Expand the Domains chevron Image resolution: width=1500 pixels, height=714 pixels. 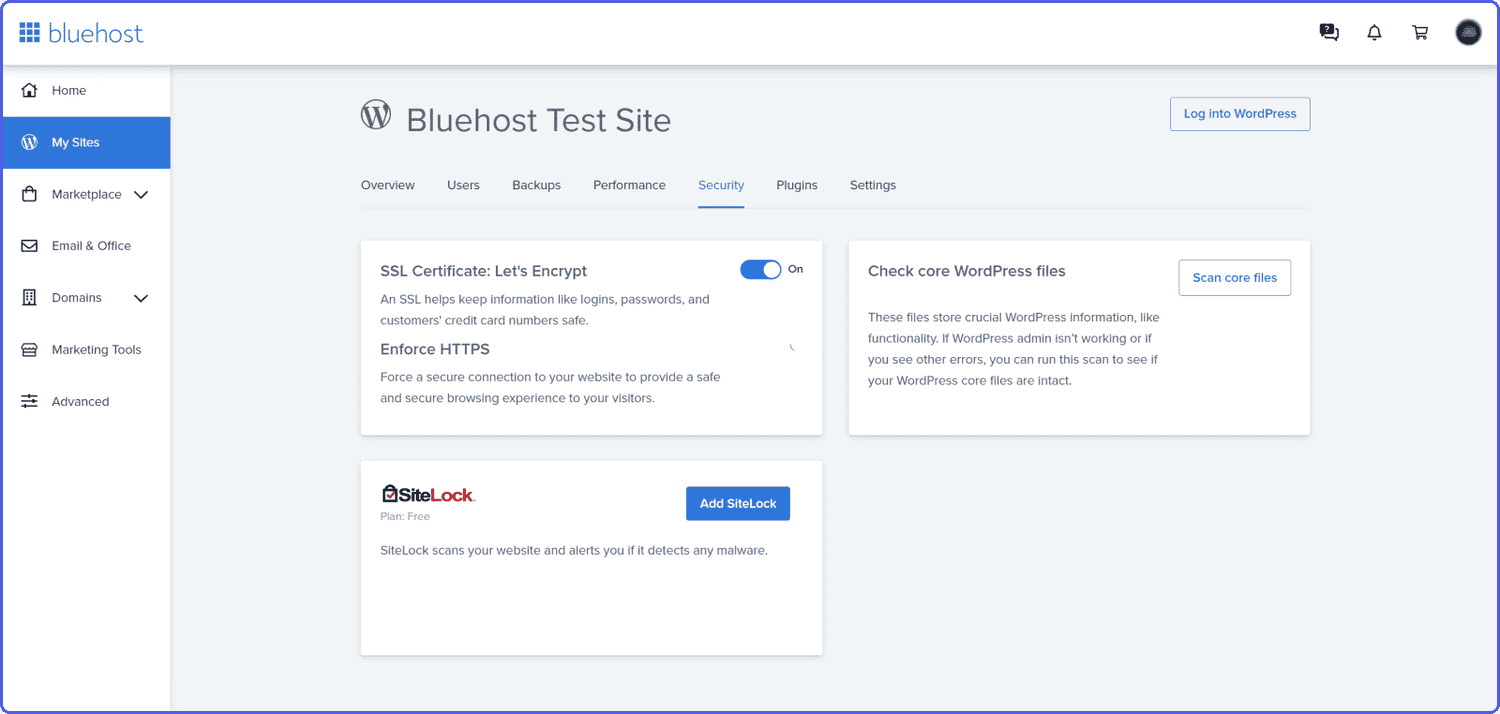[141, 298]
